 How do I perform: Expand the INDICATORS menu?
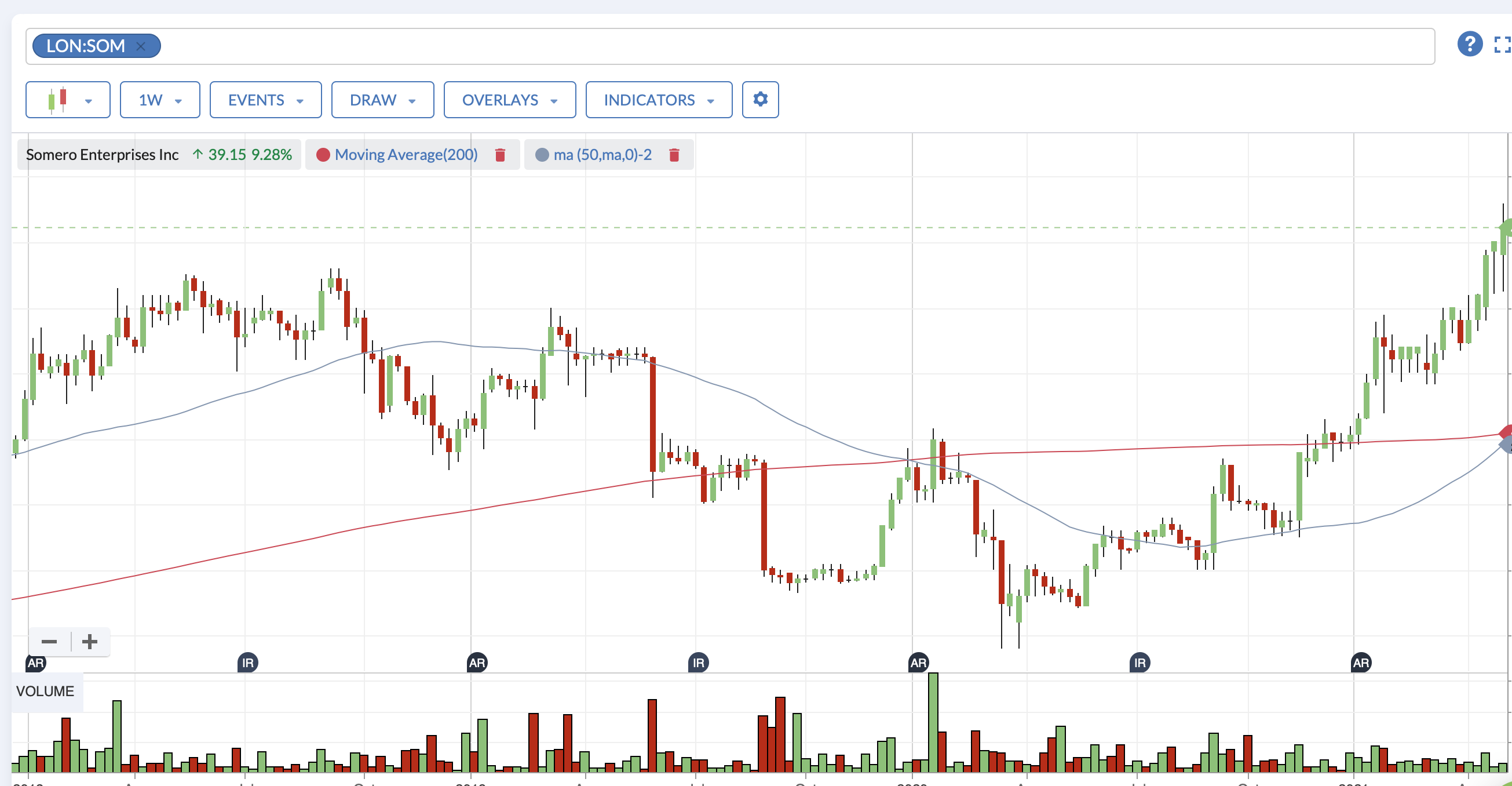[659, 100]
